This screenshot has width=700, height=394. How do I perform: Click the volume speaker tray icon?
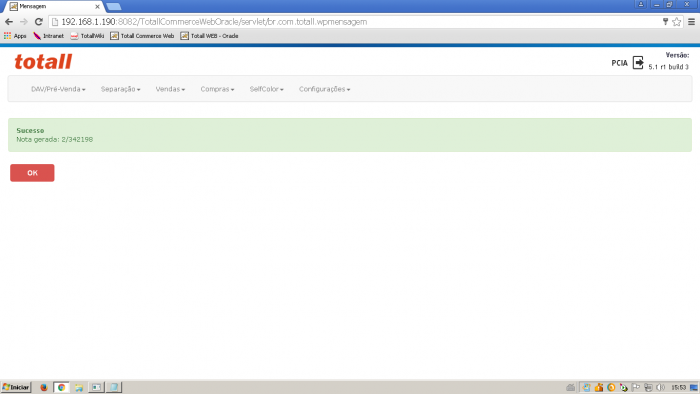pyautogui.click(x=661, y=387)
